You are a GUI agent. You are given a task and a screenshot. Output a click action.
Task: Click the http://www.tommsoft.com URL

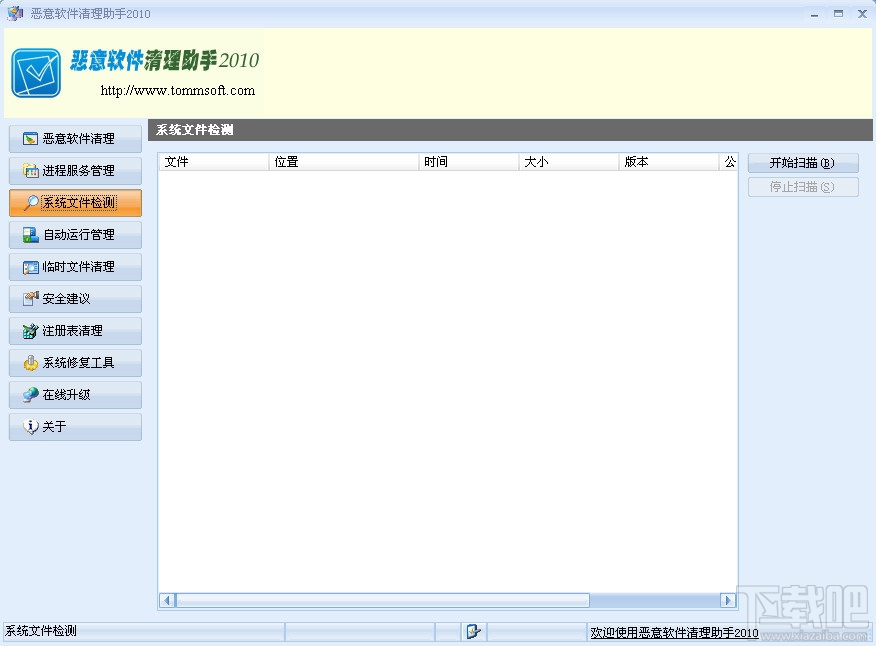[x=178, y=91]
